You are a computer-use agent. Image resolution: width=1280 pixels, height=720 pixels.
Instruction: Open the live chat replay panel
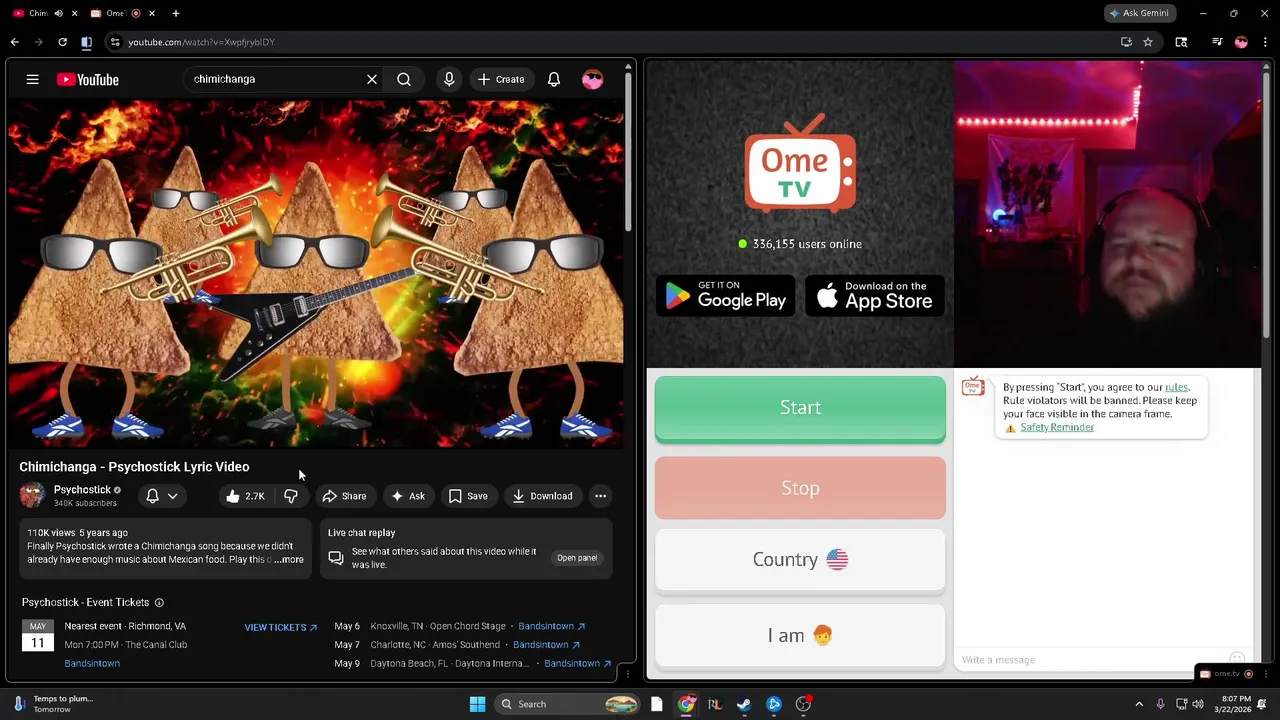point(577,558)
